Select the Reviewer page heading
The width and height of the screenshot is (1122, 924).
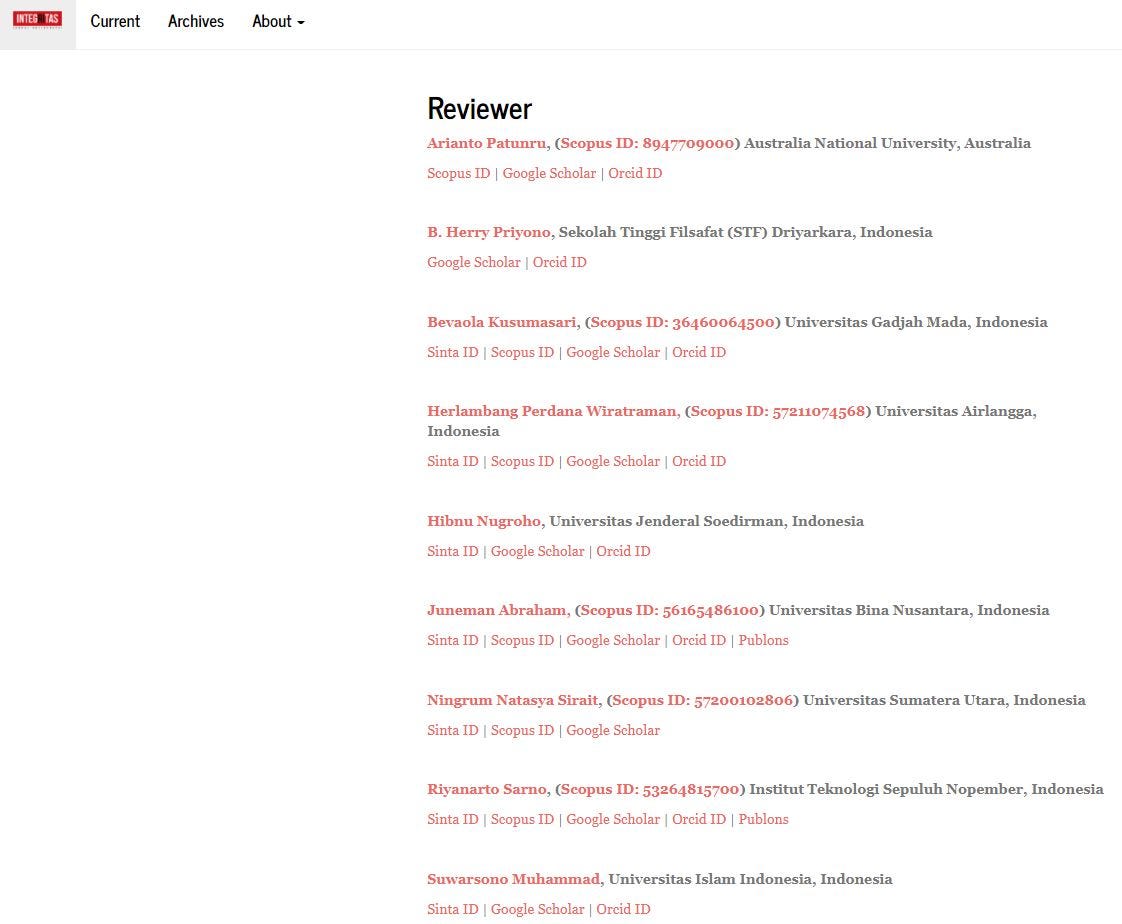[479, 109]
